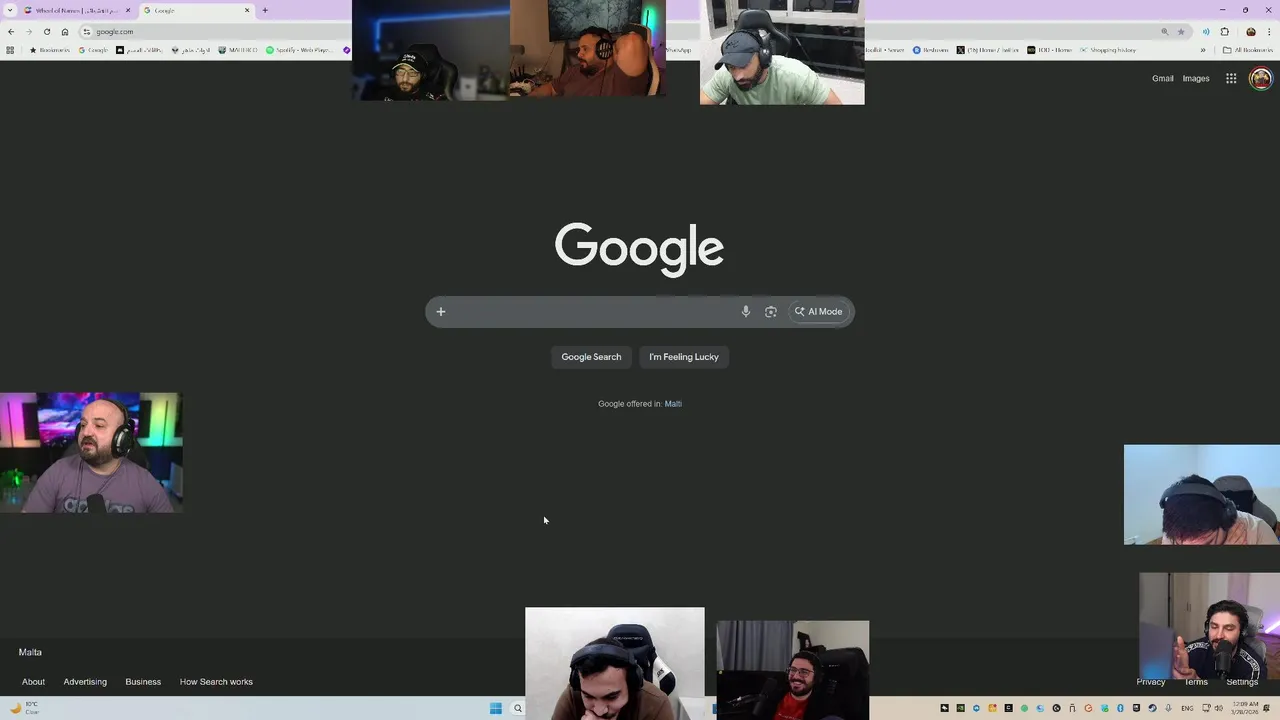Click the plus icon in search box

pos(441,311)
